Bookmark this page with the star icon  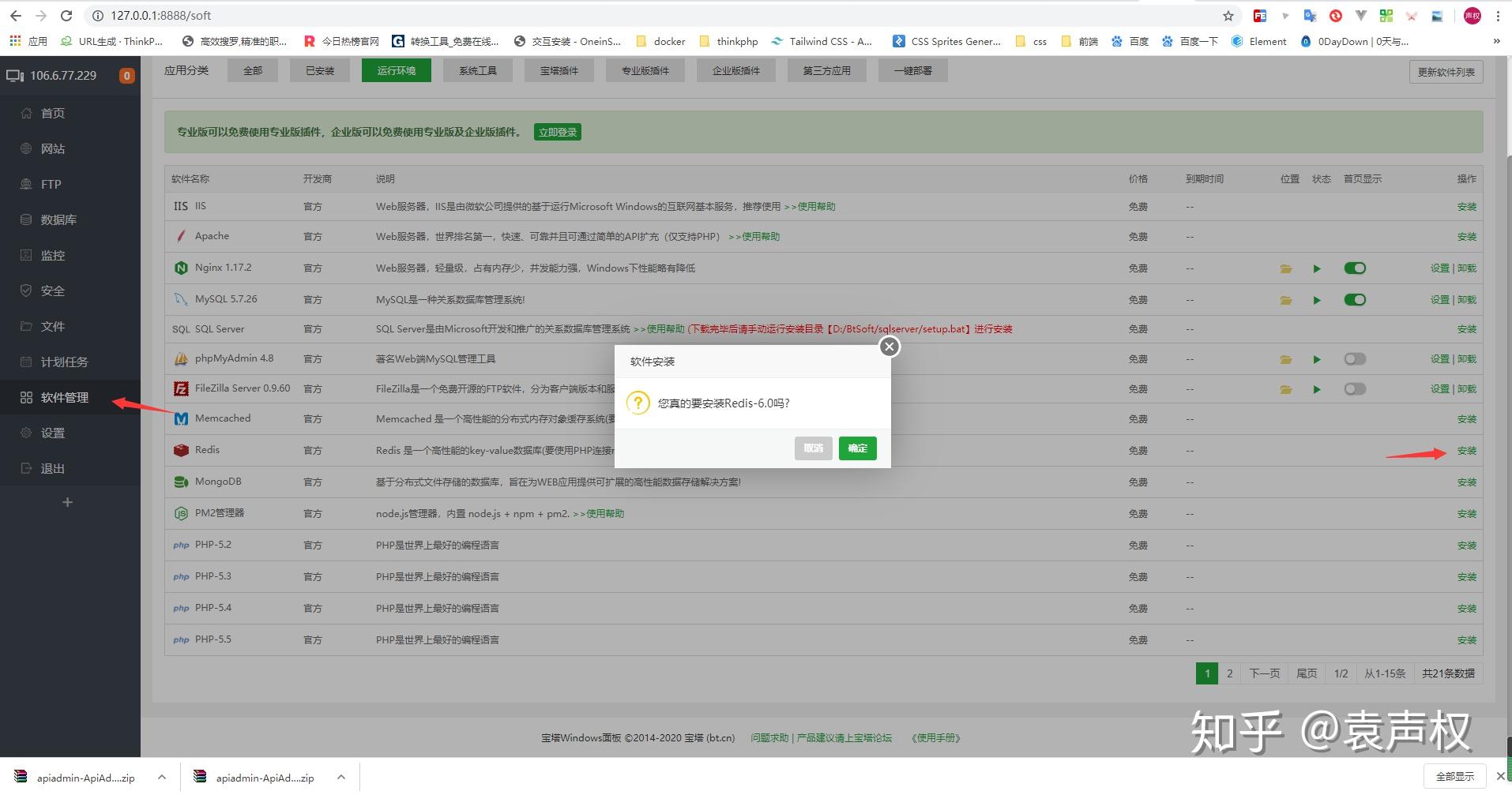point(1228,16)
